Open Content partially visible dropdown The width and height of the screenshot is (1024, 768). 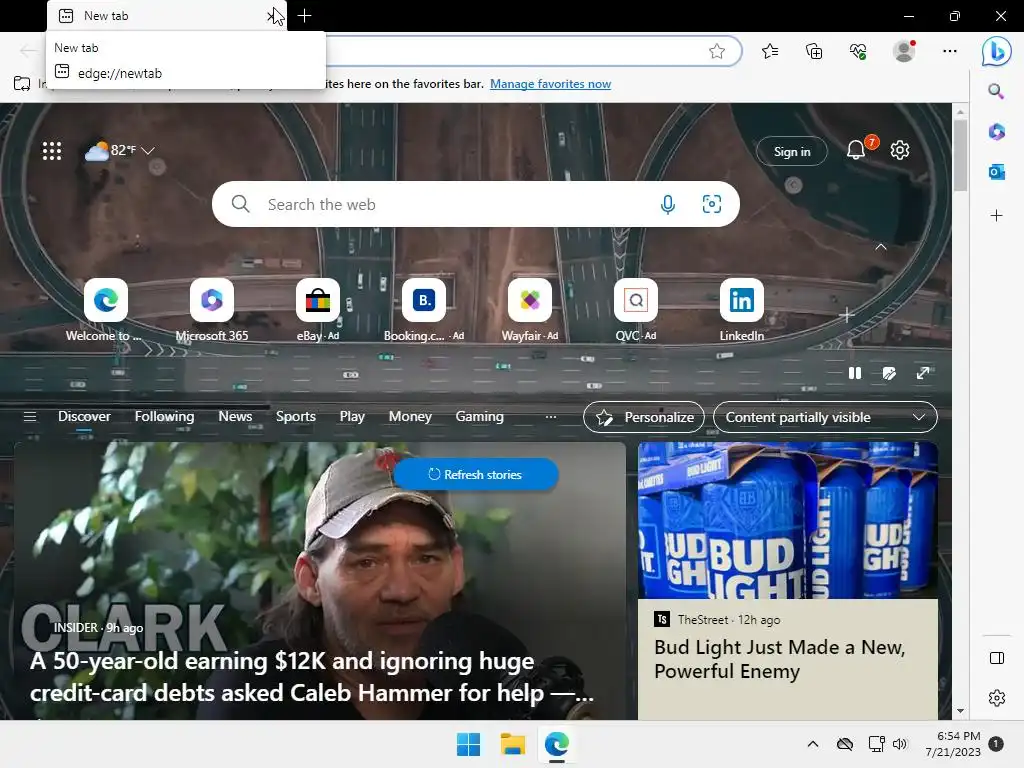click(825, 417)
